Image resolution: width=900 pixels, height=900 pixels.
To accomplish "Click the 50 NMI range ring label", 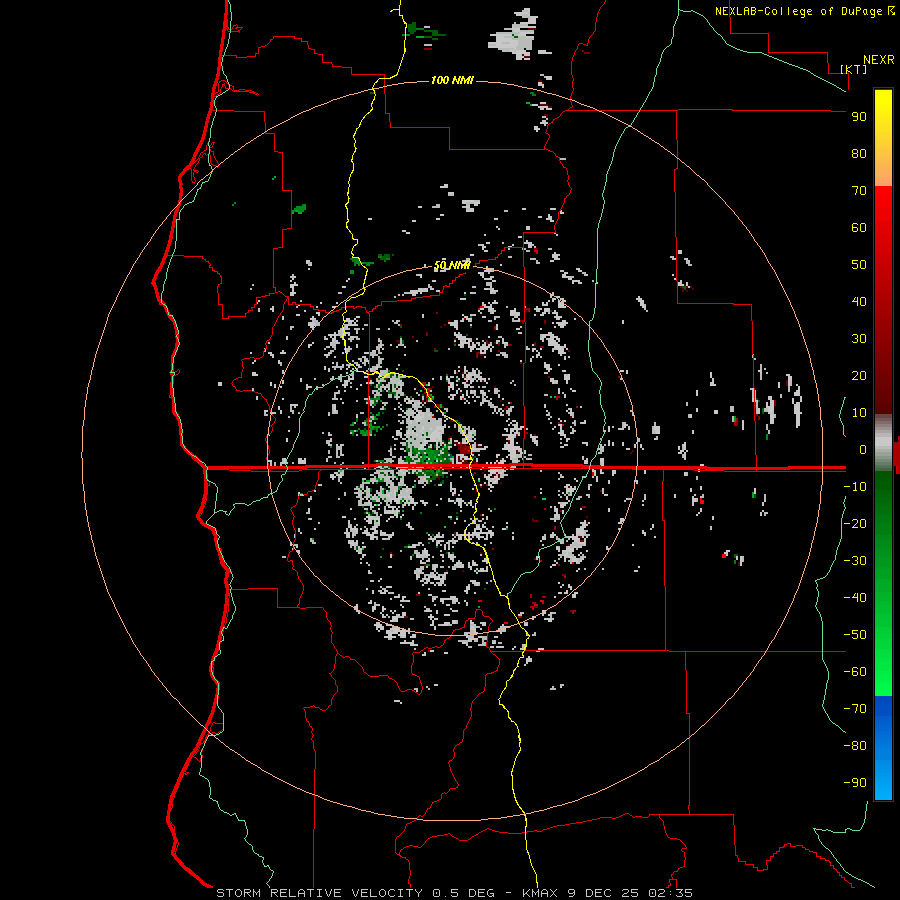I will tap(452, 265).
